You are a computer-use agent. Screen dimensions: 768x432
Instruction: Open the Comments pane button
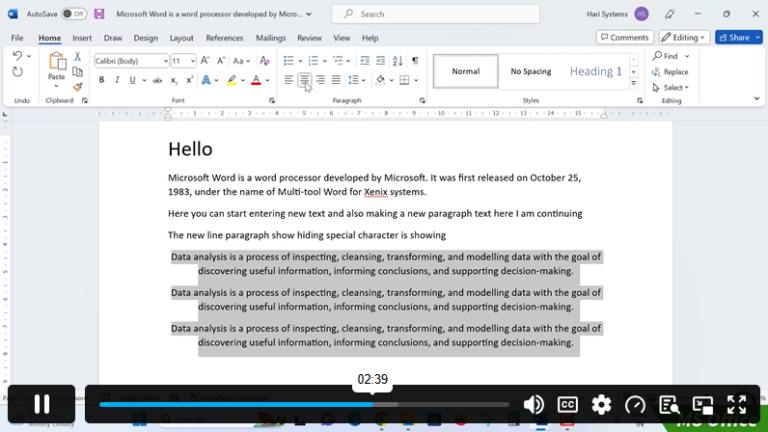pyautogui.click(x=624, y=37)
